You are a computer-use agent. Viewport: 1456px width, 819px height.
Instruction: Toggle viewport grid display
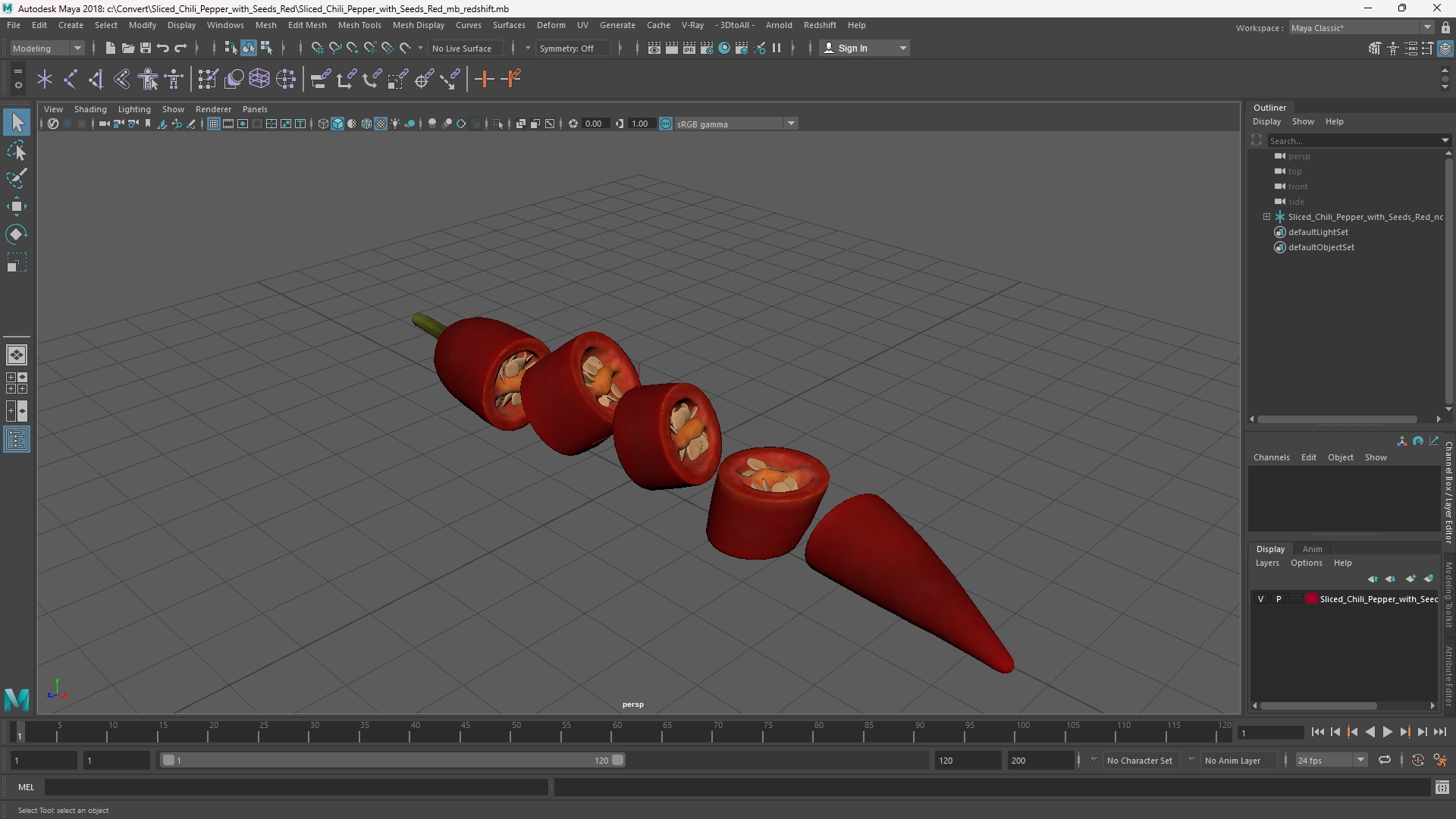point(214,124)
